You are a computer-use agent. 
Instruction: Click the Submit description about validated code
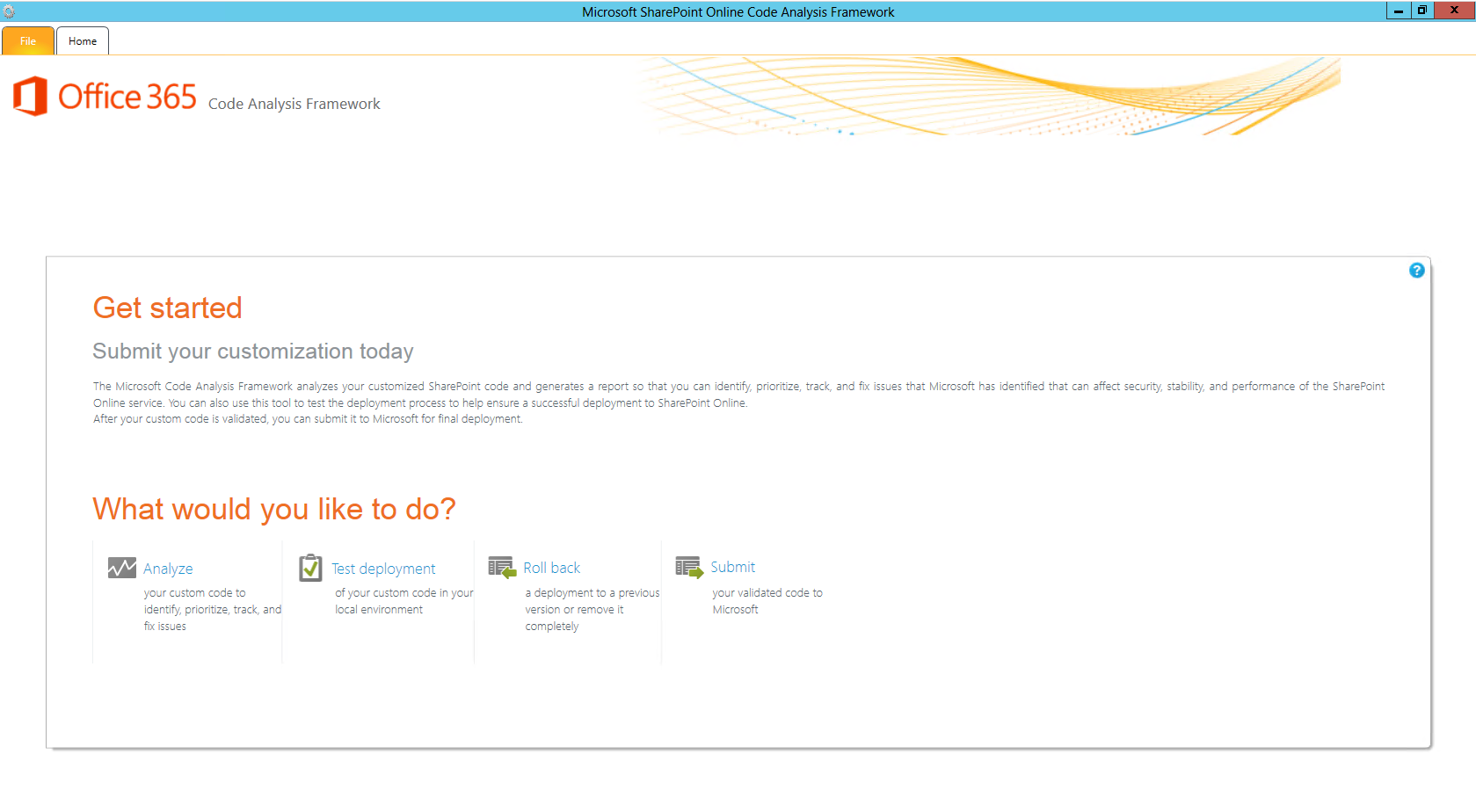pos(767,601)
